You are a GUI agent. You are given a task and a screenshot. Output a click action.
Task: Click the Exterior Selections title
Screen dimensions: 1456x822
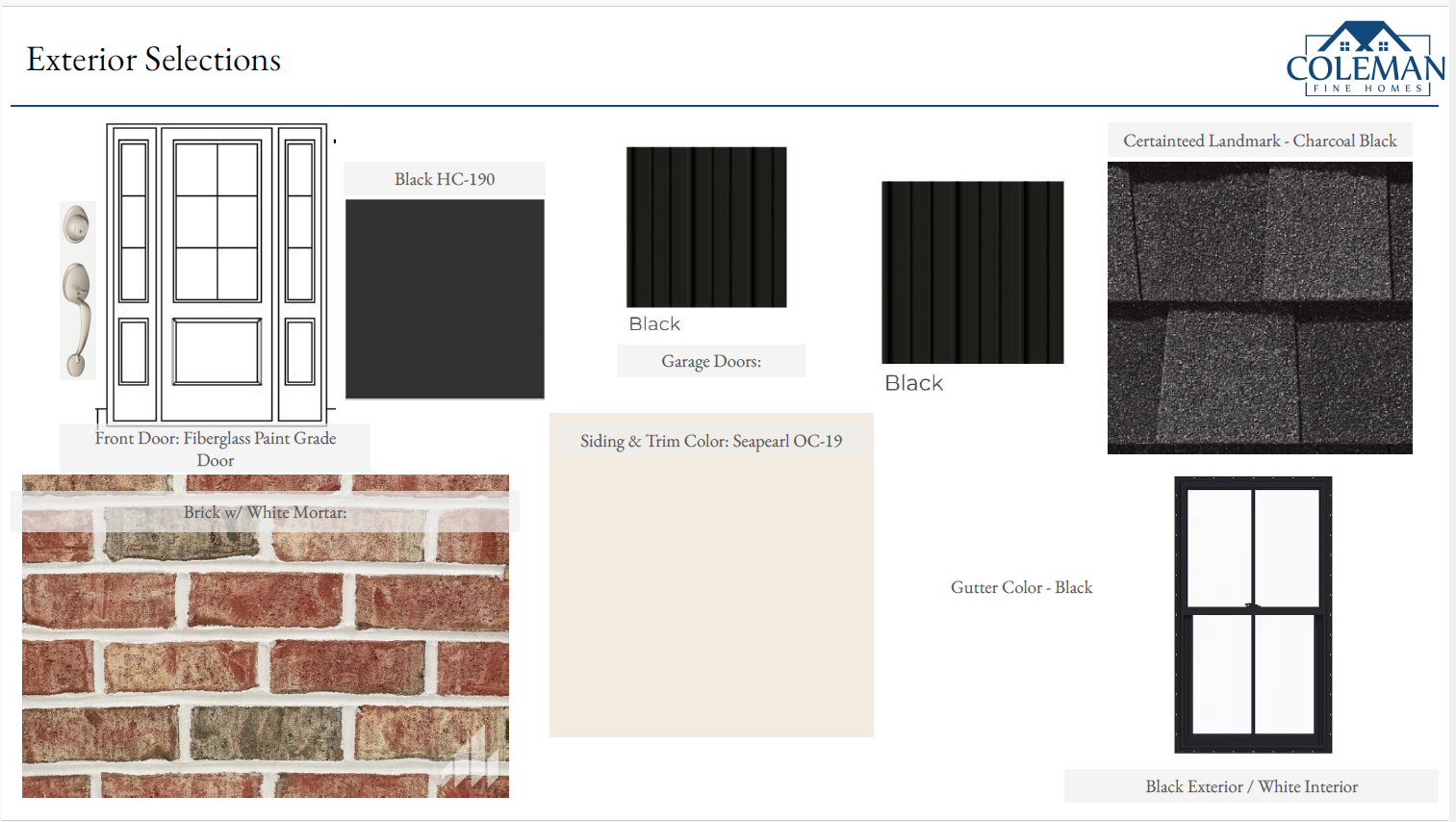154,60
